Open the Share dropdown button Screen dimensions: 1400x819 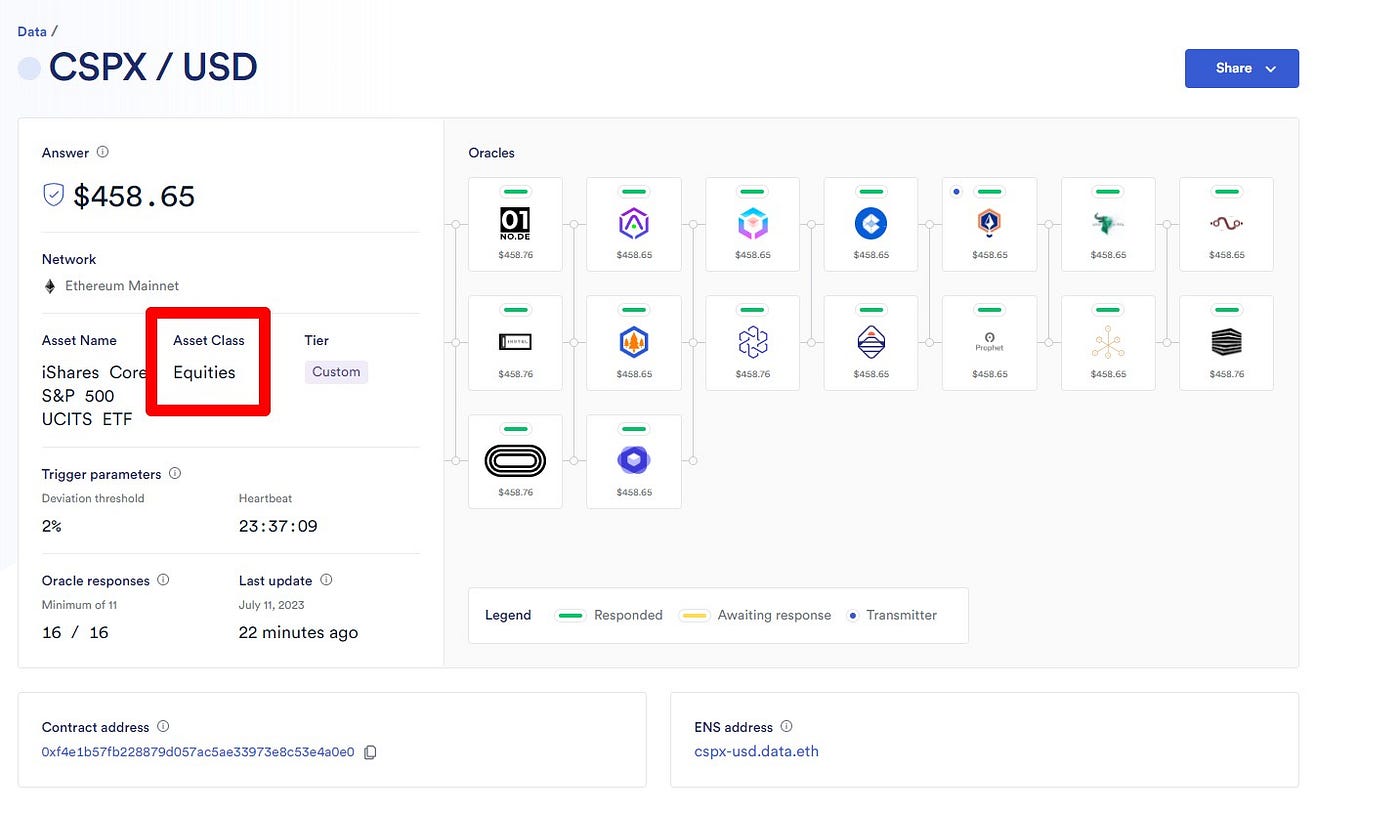click(x=1241, y=68)
